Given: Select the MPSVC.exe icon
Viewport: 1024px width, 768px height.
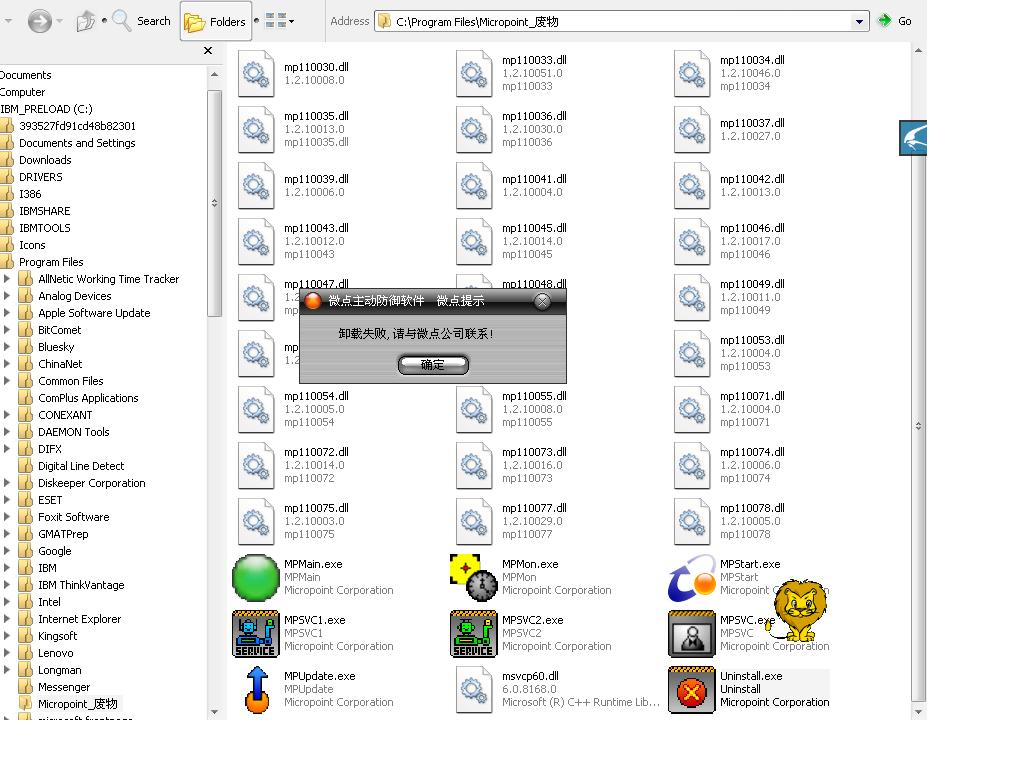Looking at the screenshot, I should coord(692,633).
